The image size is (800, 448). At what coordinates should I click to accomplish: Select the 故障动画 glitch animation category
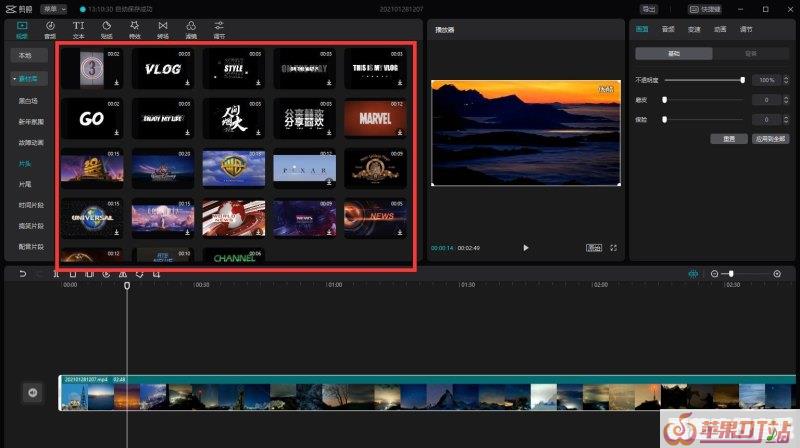31,143
